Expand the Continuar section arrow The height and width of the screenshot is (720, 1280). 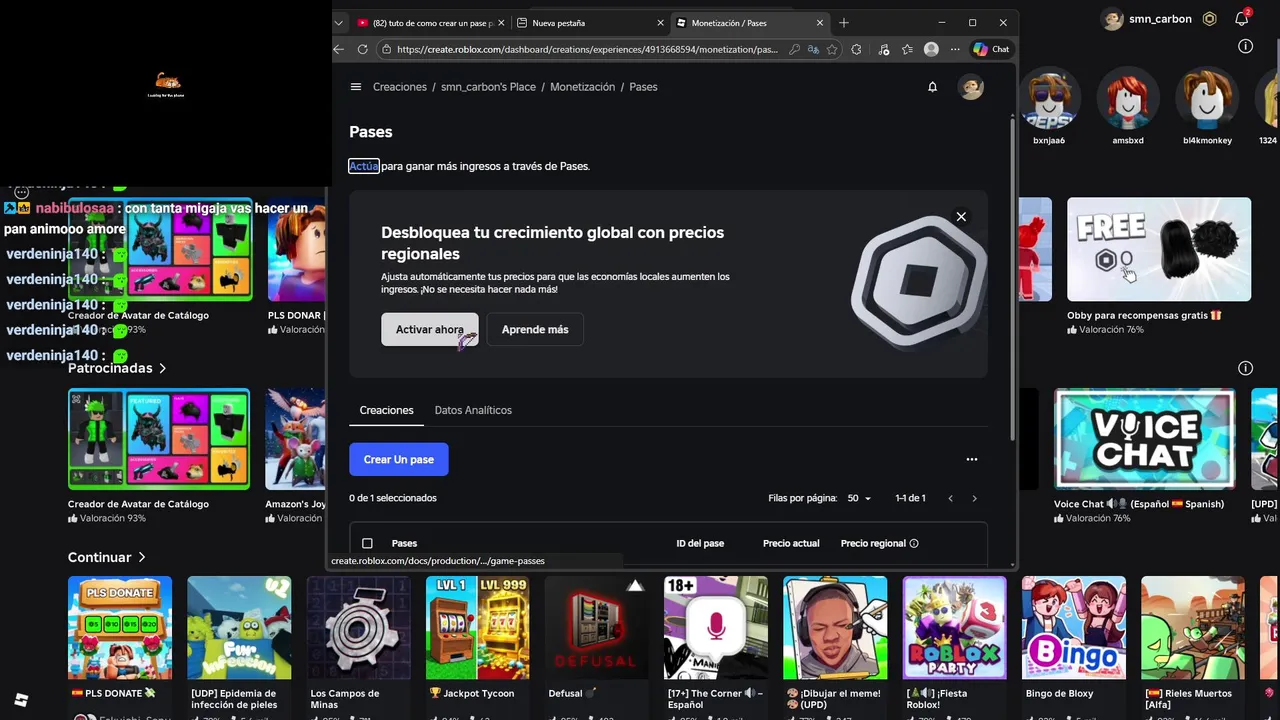[142, 557]
